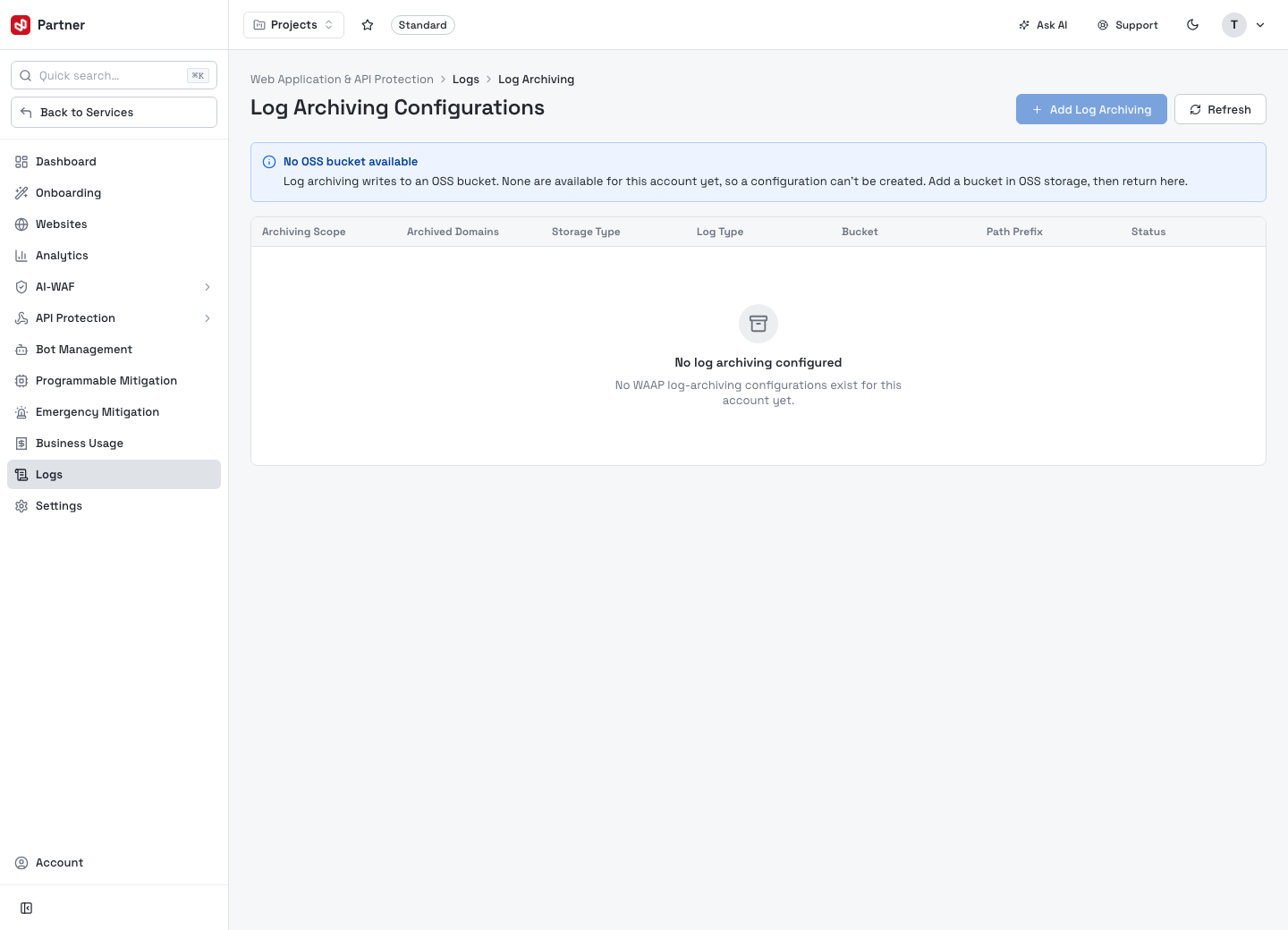Viewport: 1288px width, 930px height.
Task: Open the Projects dropdown selector
Action: 293,25
